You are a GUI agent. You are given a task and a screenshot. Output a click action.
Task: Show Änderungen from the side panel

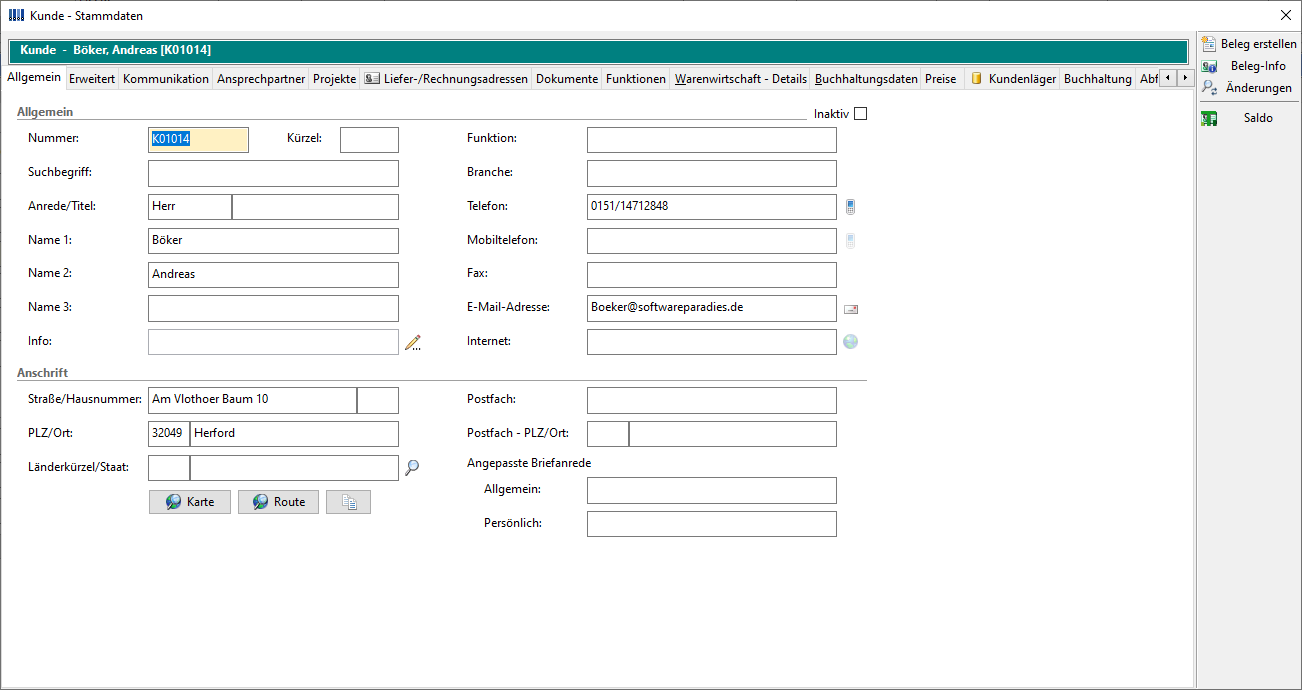click(1249, 88)
